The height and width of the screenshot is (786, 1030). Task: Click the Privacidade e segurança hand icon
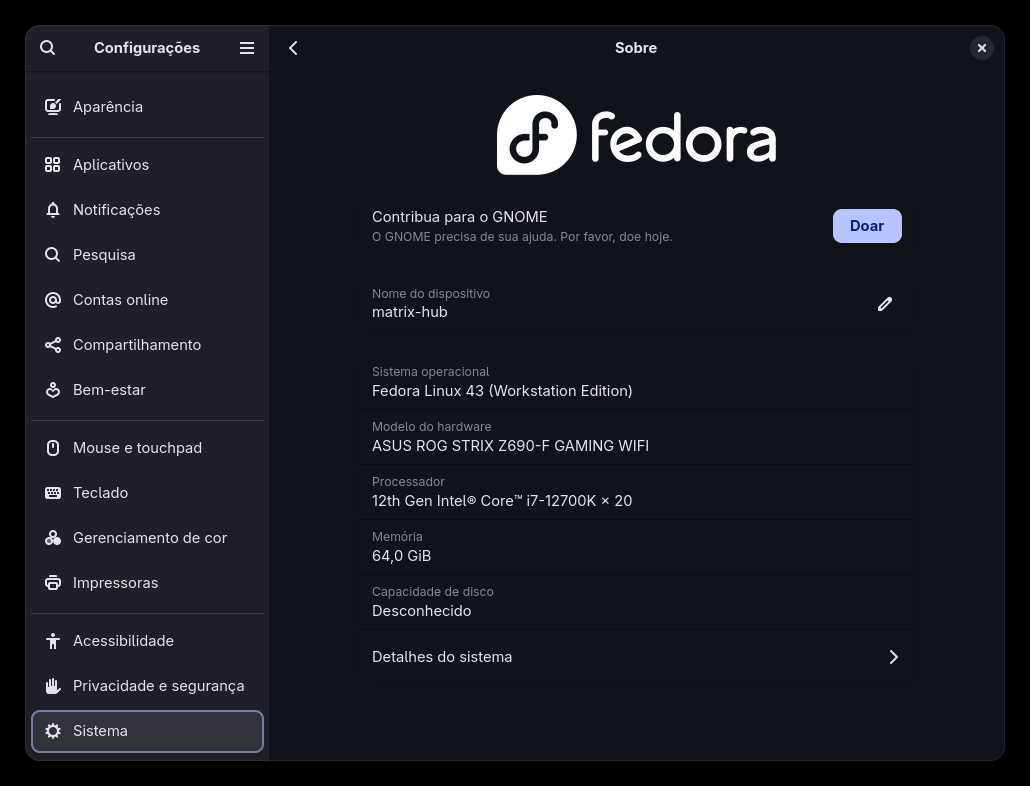tap(53, 686)
